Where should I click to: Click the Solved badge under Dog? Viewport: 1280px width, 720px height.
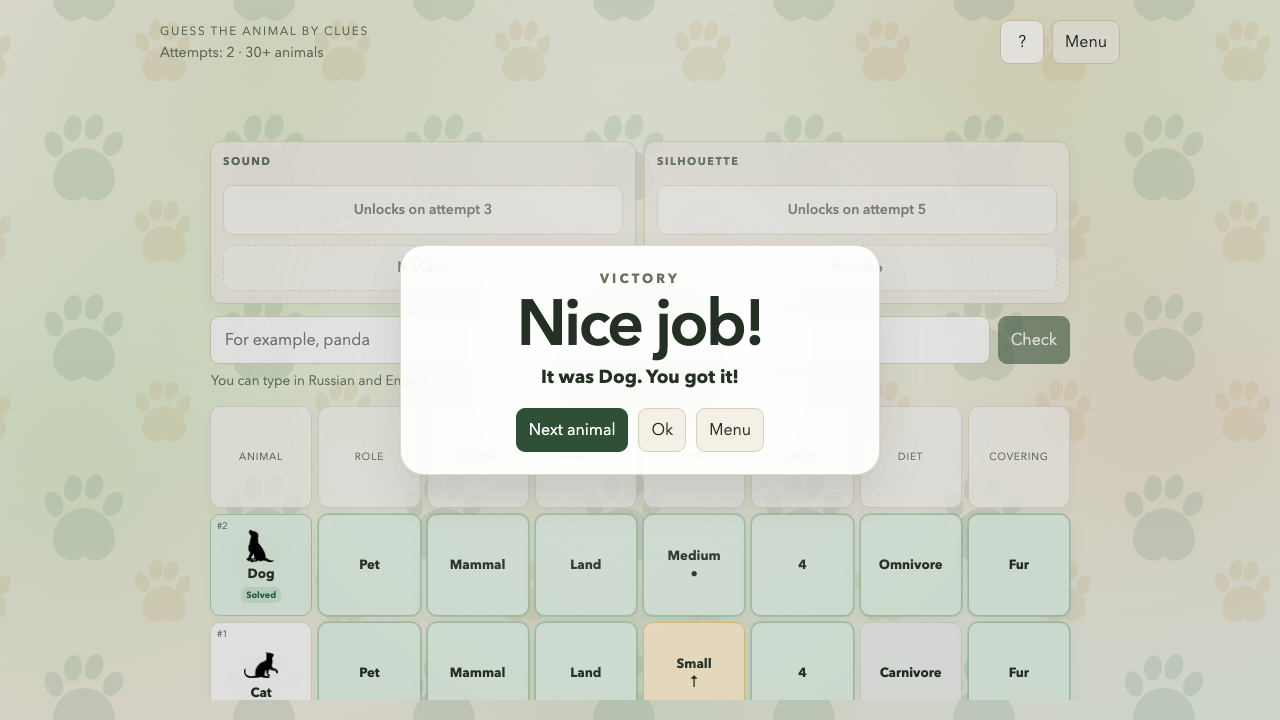coord(261,595)
